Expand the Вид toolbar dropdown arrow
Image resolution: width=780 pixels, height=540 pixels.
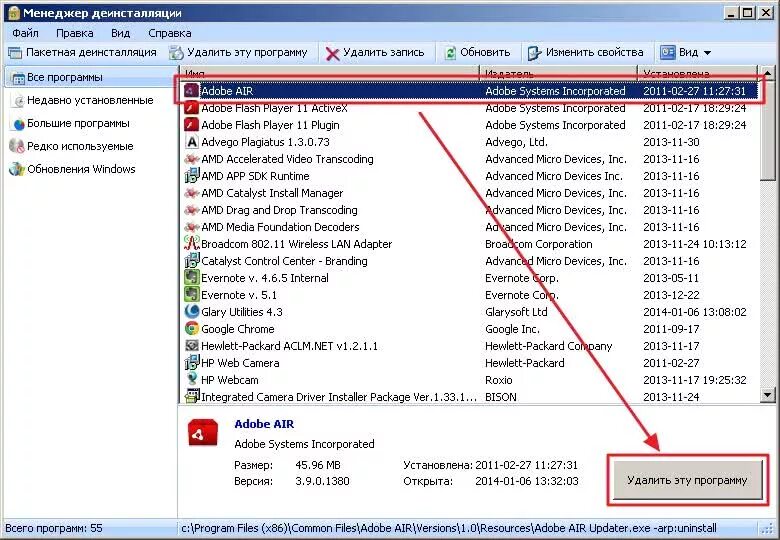(707, 53)
